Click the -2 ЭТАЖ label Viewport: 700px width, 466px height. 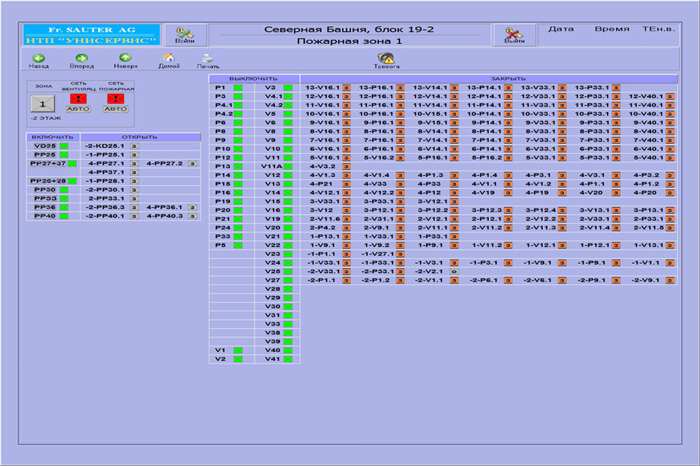[46, 118]
